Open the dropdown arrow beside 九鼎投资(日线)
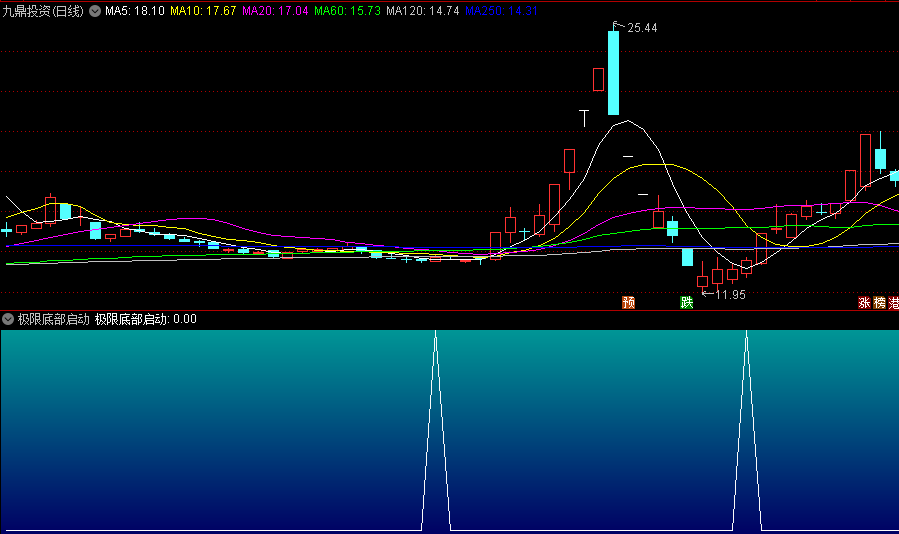Image resolution: width=899 pixels, height=534 pixels. pos(95,11)
